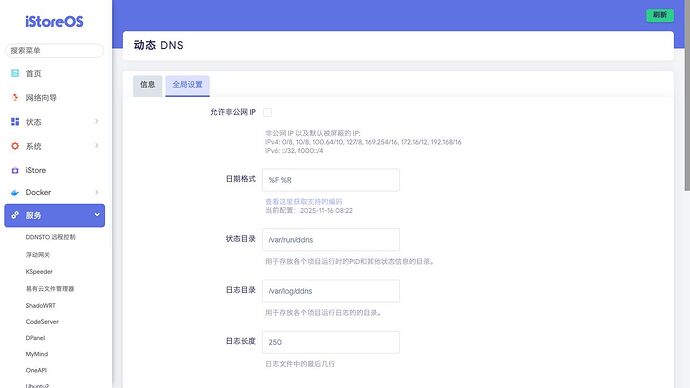Click the iStore shop icon
Image resolution: width=690 pixels, height=388 pixels.
point(15,170)
